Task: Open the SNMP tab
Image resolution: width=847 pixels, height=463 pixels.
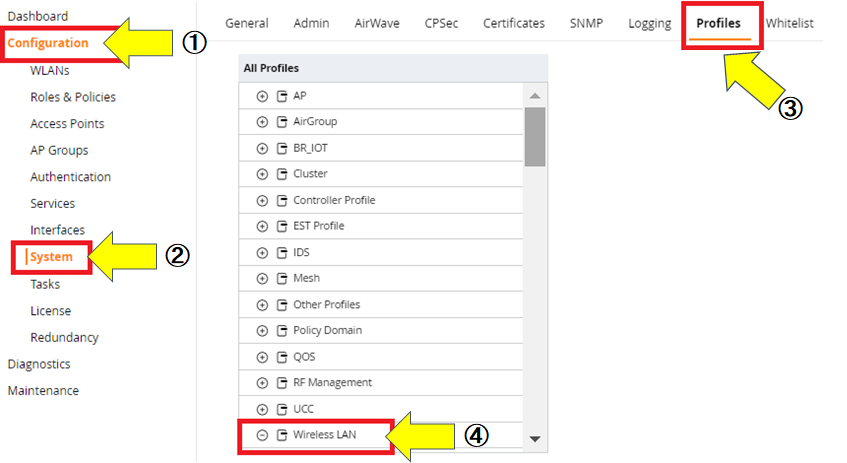Action: (x=586, y=23)
